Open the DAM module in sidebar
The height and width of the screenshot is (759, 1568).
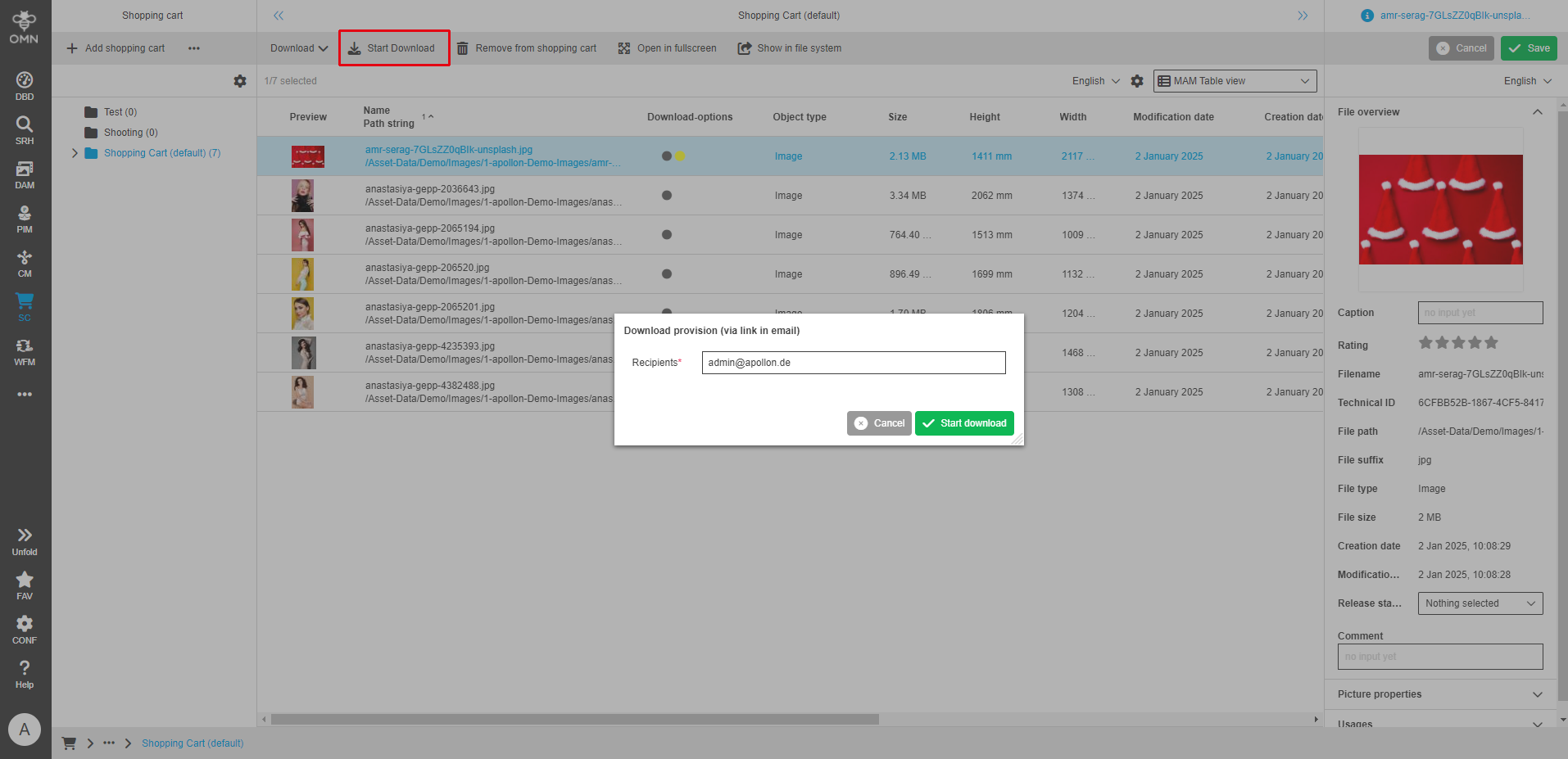pyautogui.click(x=25, y=174)
